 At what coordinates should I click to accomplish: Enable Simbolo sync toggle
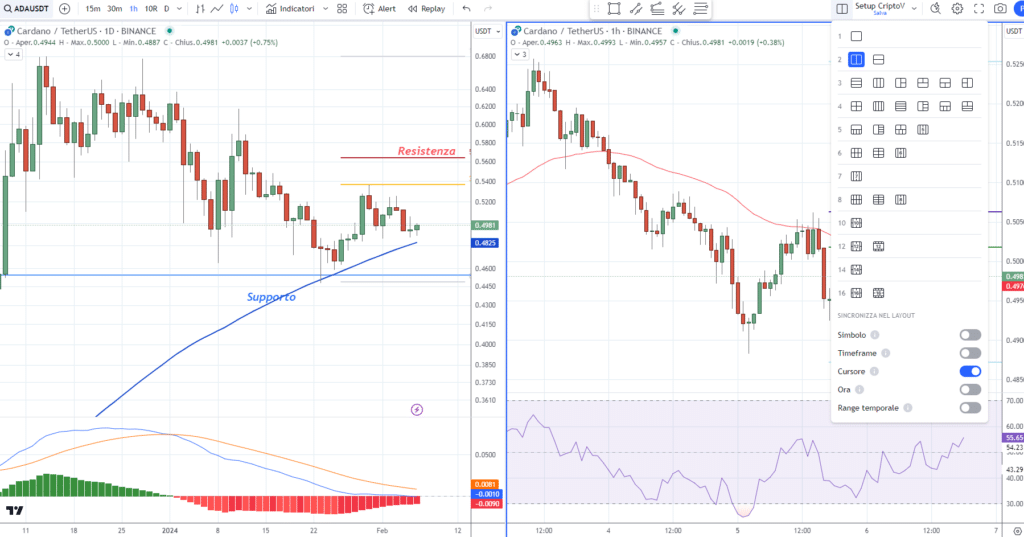click(x=969, y=335)
